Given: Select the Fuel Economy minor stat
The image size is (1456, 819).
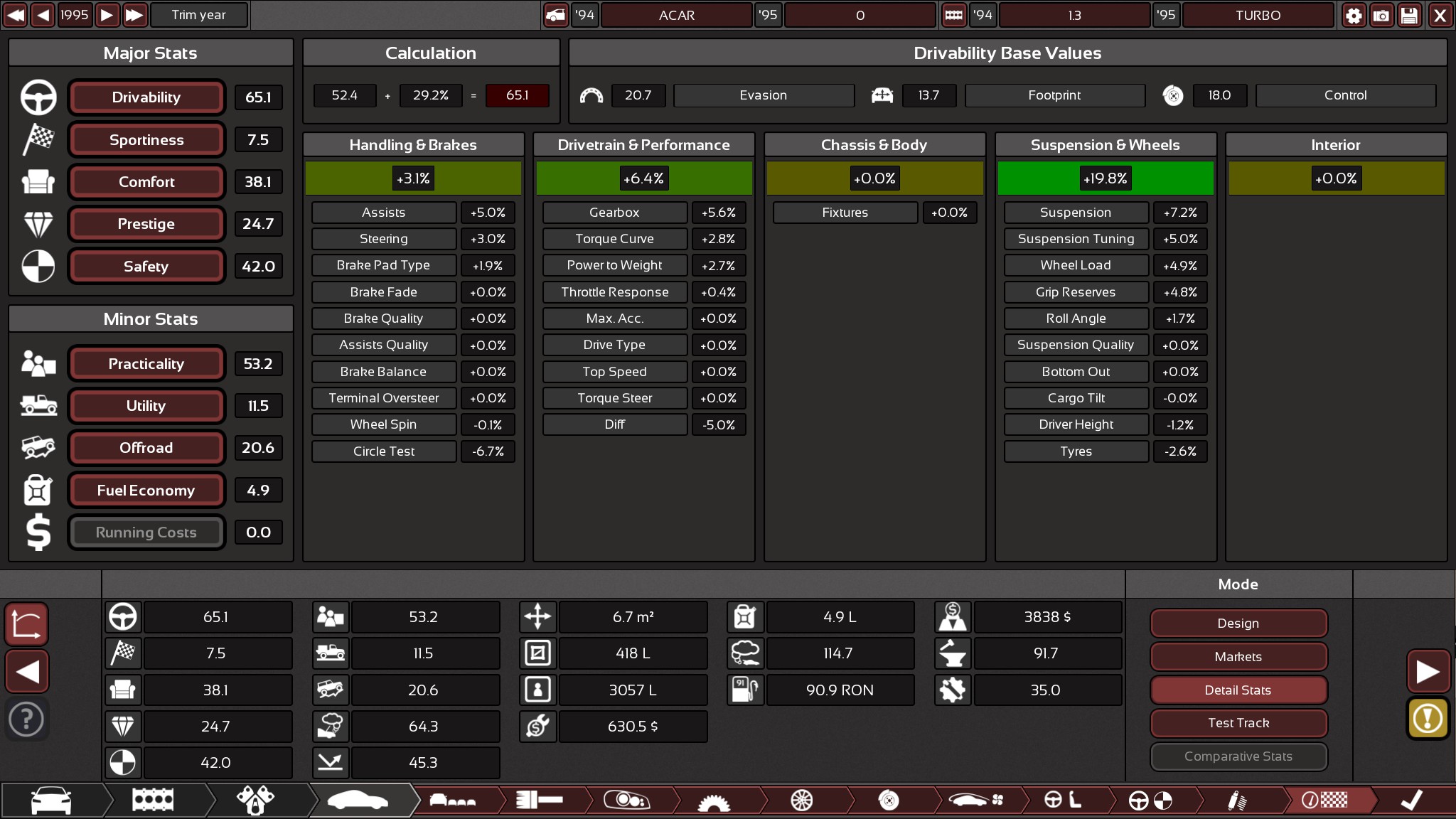Looking at the screenshot, I should pos(146,491).
